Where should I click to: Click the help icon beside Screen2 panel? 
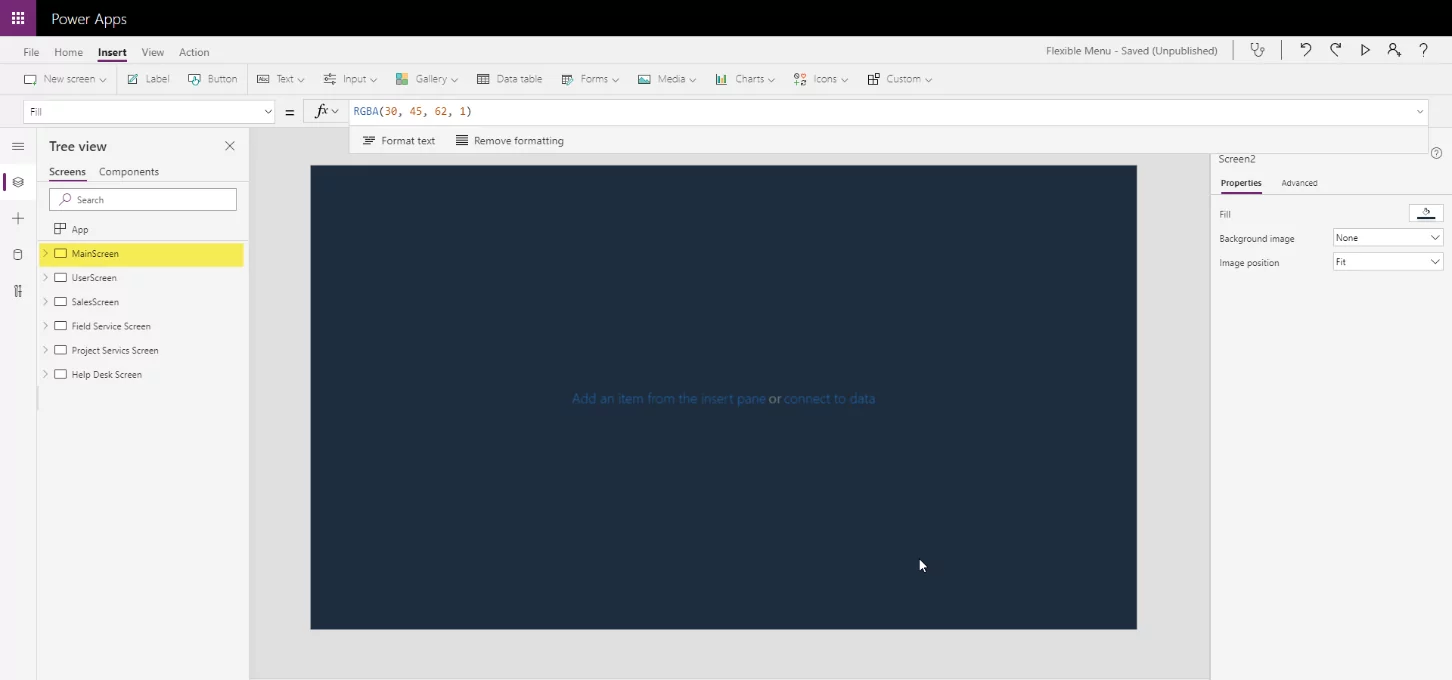(1437, 153)
